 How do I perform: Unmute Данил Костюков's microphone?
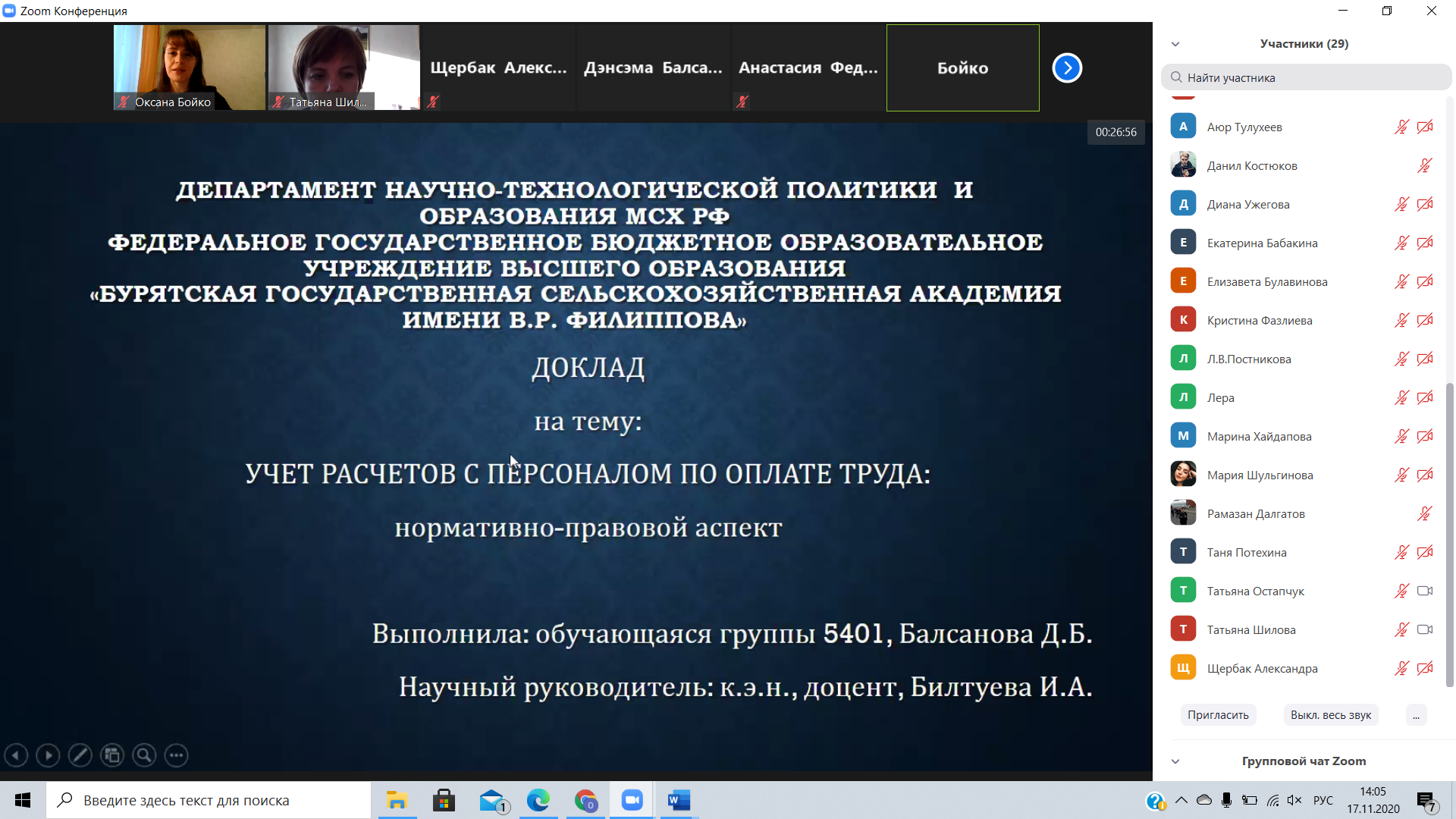click(x=1425, y=166)
